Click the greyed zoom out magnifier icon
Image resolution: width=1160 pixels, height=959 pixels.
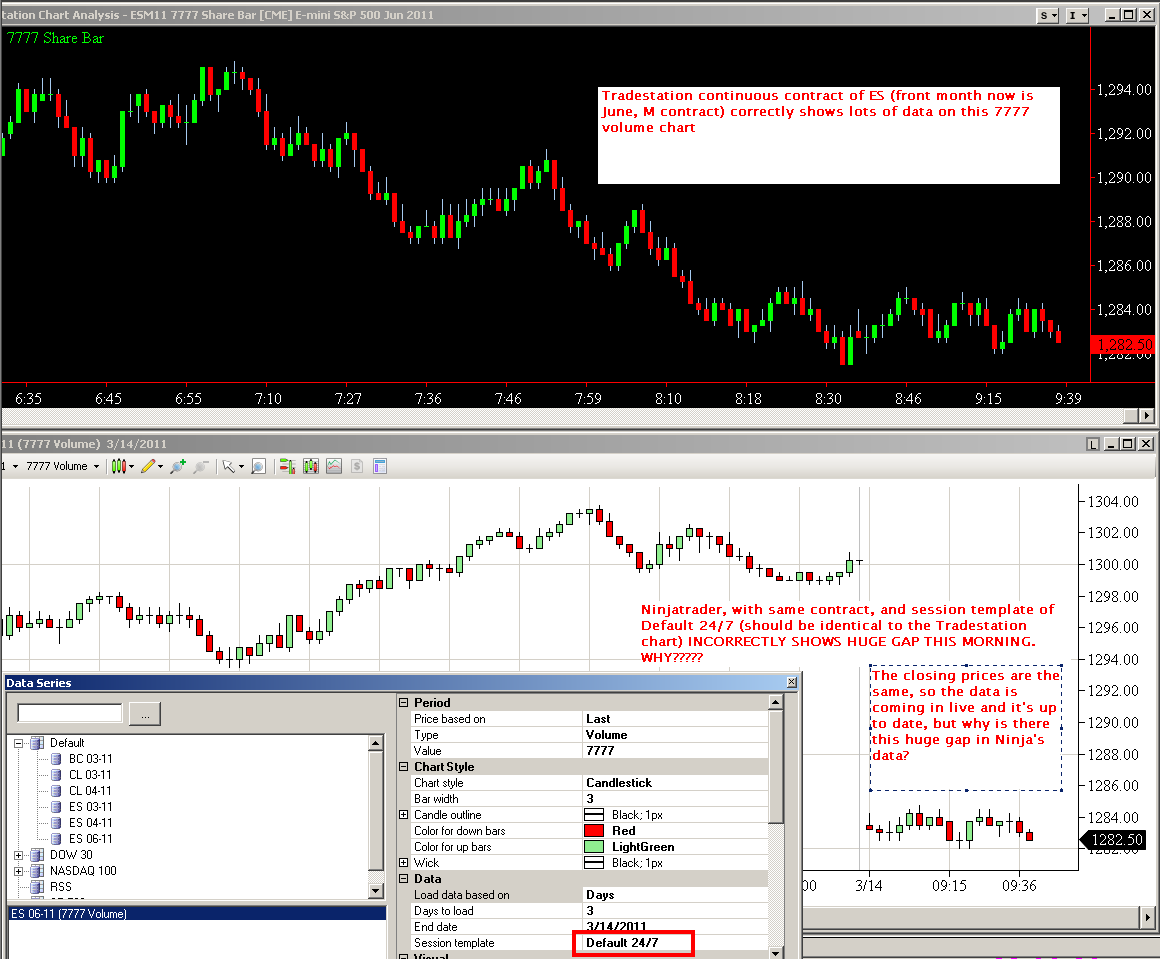point(200,466)
